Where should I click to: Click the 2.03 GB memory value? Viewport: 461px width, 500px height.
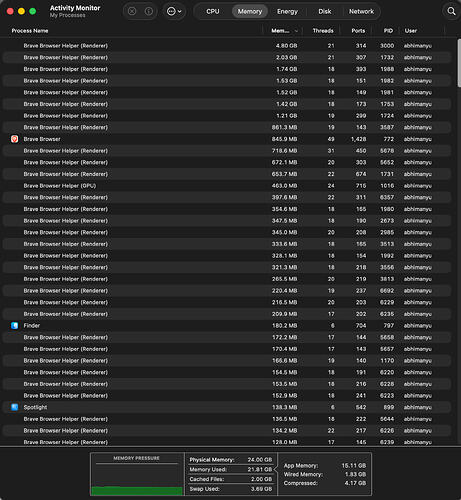click(286, 57)
